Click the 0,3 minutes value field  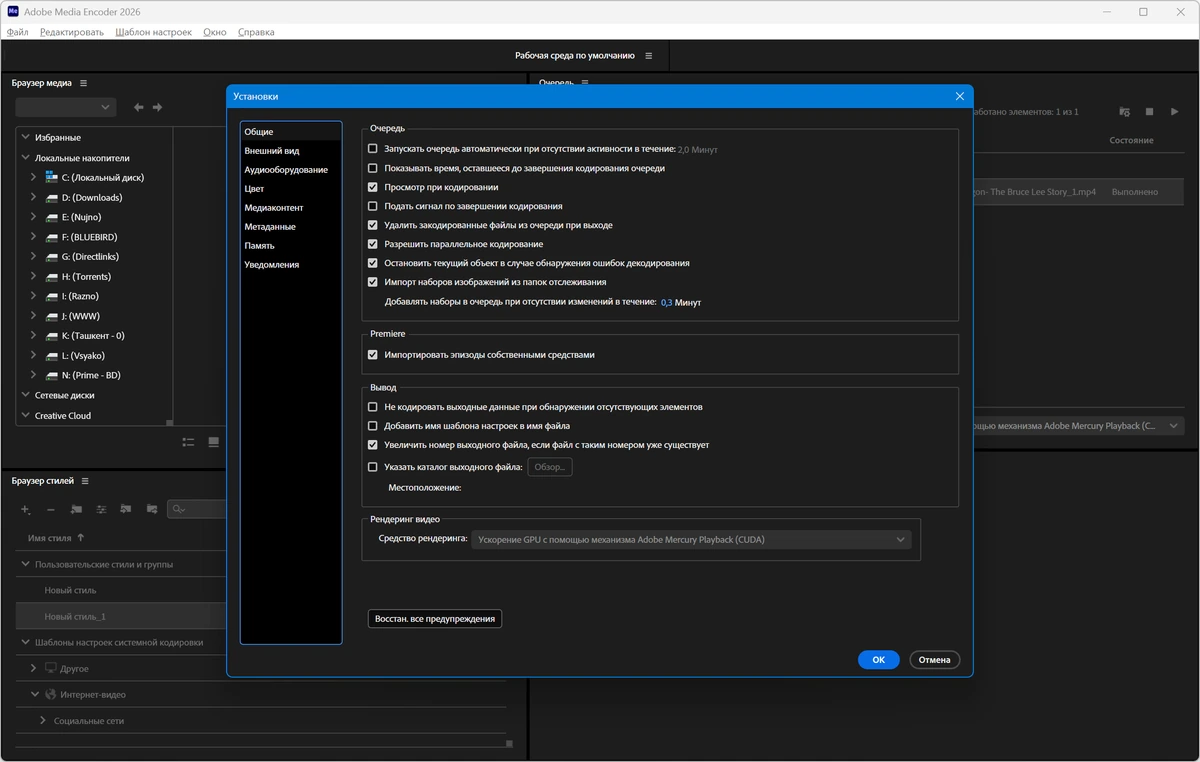(x=667, y=302)
